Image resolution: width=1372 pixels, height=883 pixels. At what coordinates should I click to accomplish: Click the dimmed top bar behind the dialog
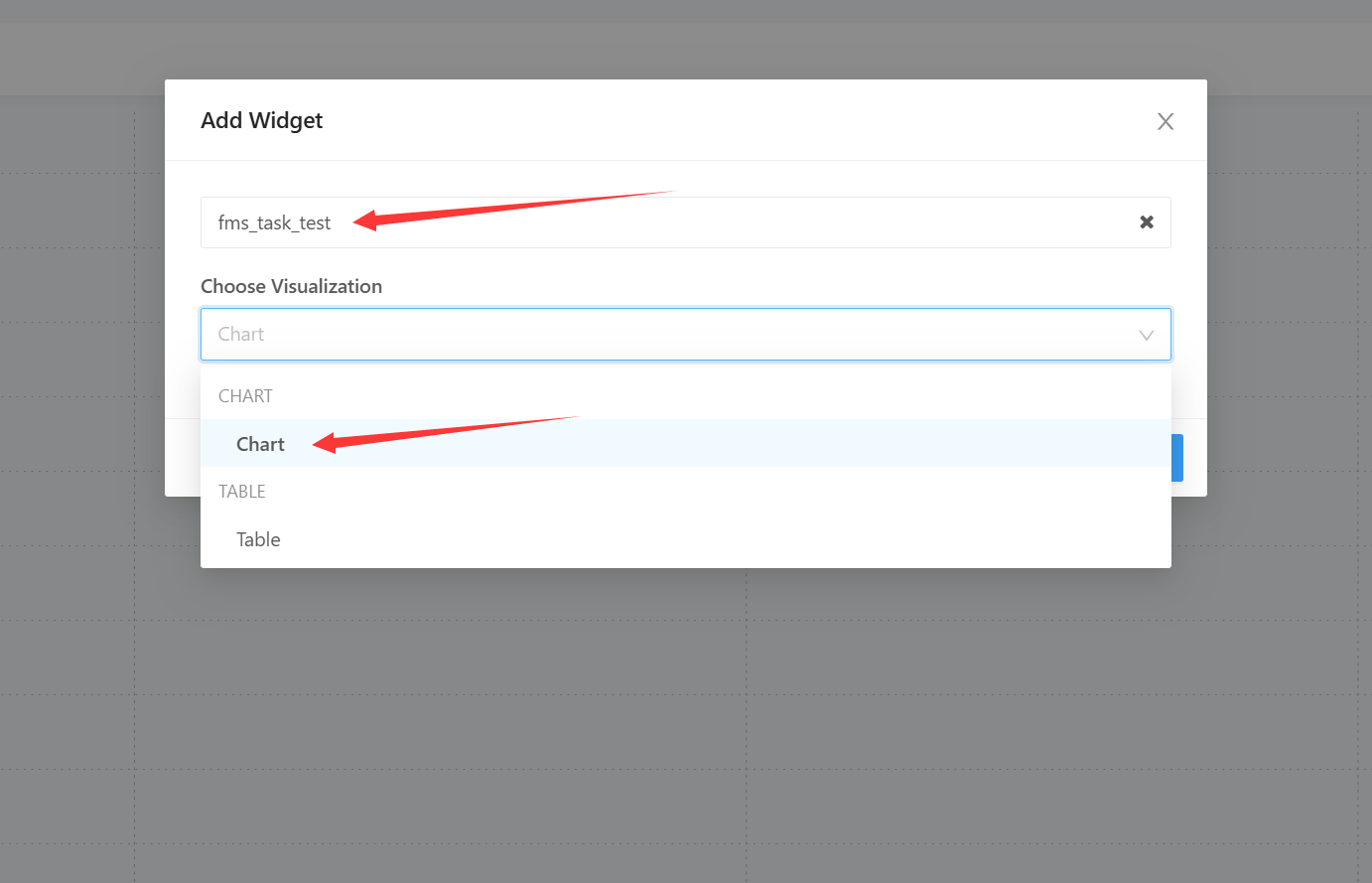tap(685, 45)
